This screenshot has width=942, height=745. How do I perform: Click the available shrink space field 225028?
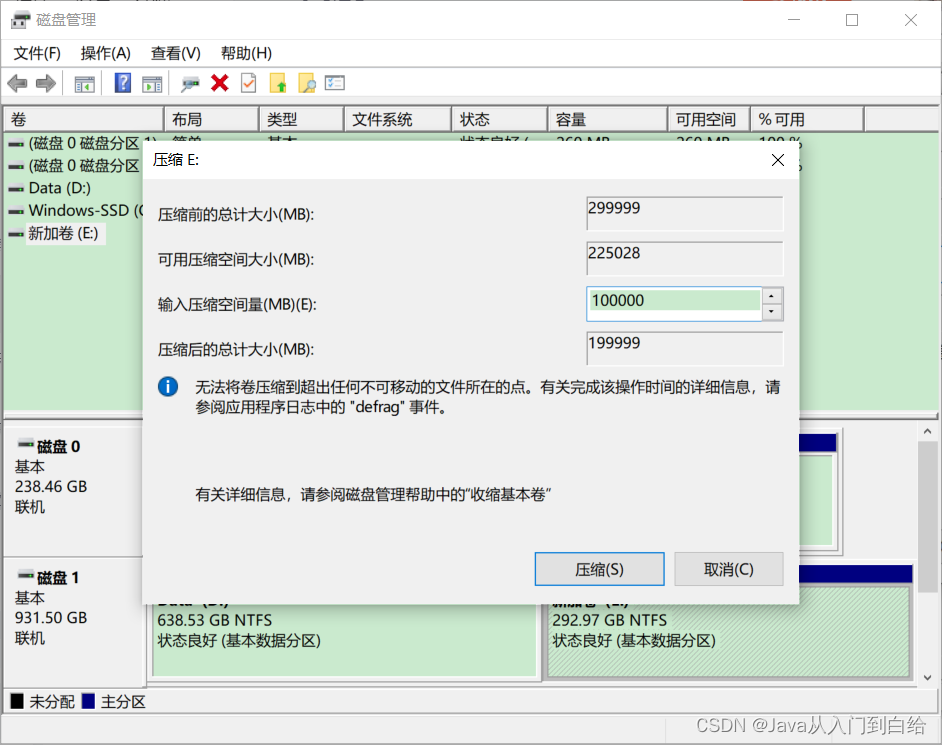click(x=685, y=258)
